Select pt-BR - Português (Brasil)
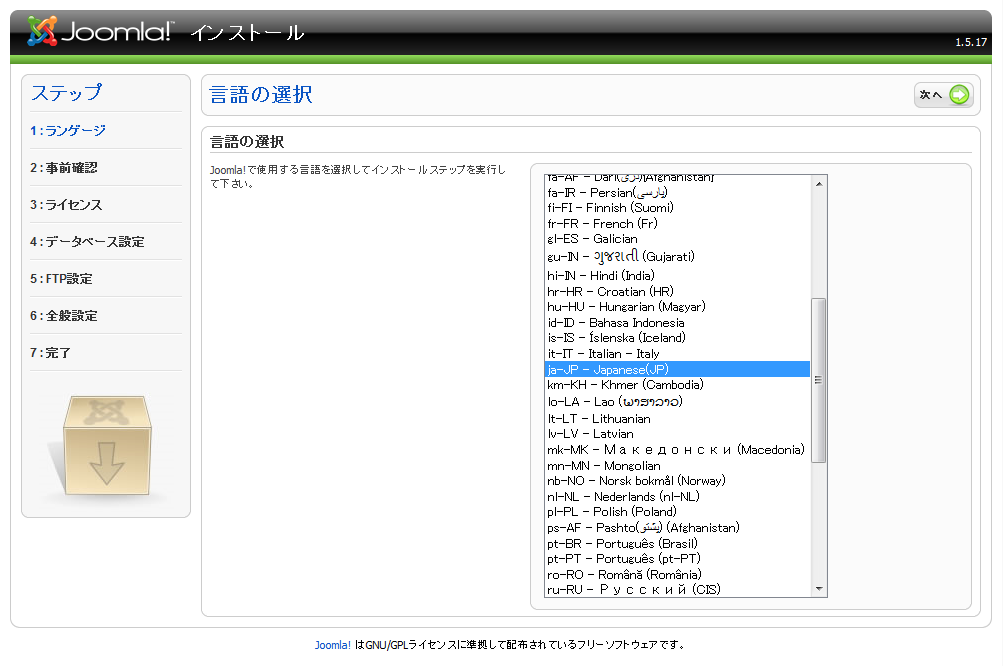This screenshot has width=1003, height=666. [677, 543]
